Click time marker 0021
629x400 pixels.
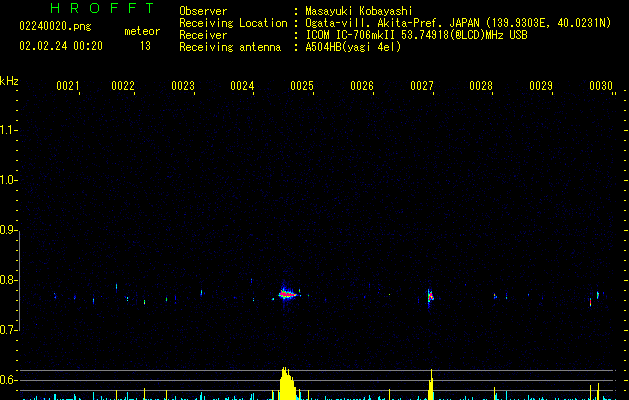(x=67, y=86)
